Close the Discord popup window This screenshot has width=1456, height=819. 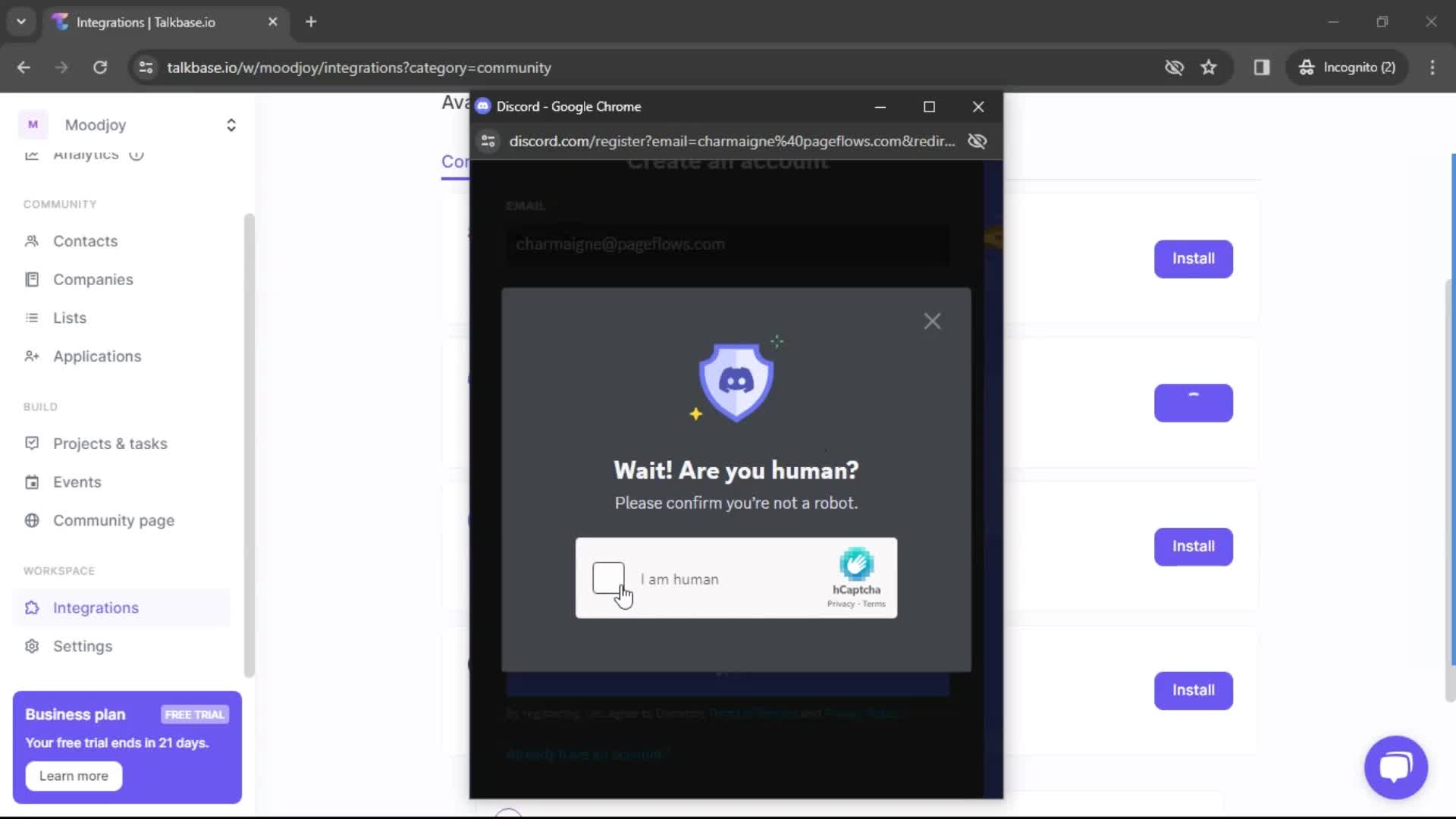tap(977, 107)
